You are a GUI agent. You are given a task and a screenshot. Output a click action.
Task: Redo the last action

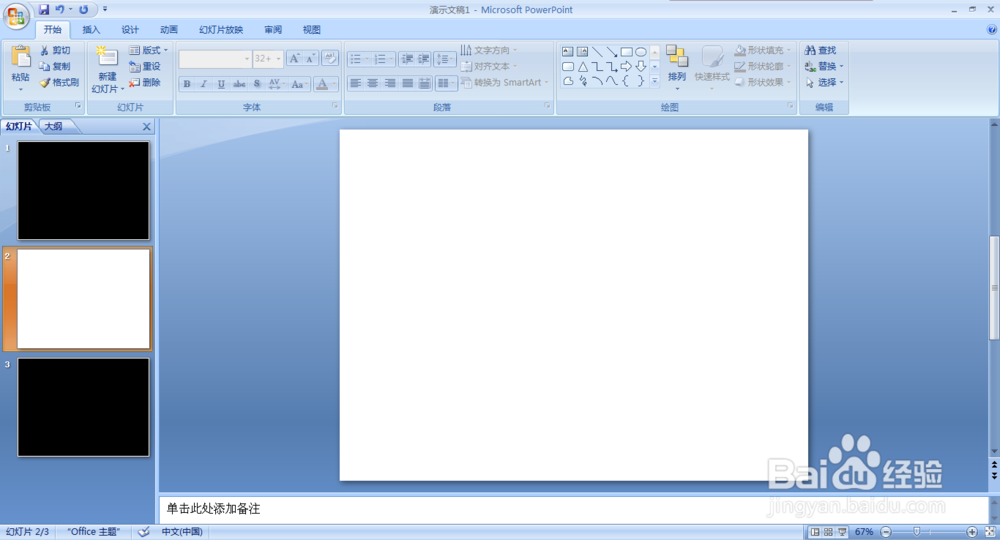click(84, 10)
